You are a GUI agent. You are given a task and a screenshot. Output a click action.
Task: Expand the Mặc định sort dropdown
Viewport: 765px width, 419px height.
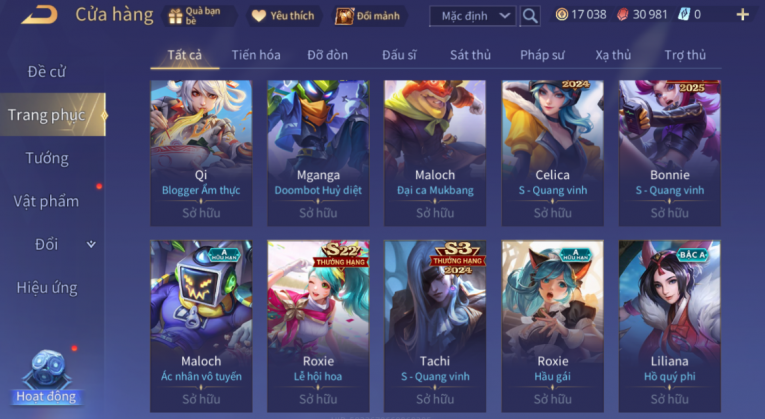pos(472,16)
